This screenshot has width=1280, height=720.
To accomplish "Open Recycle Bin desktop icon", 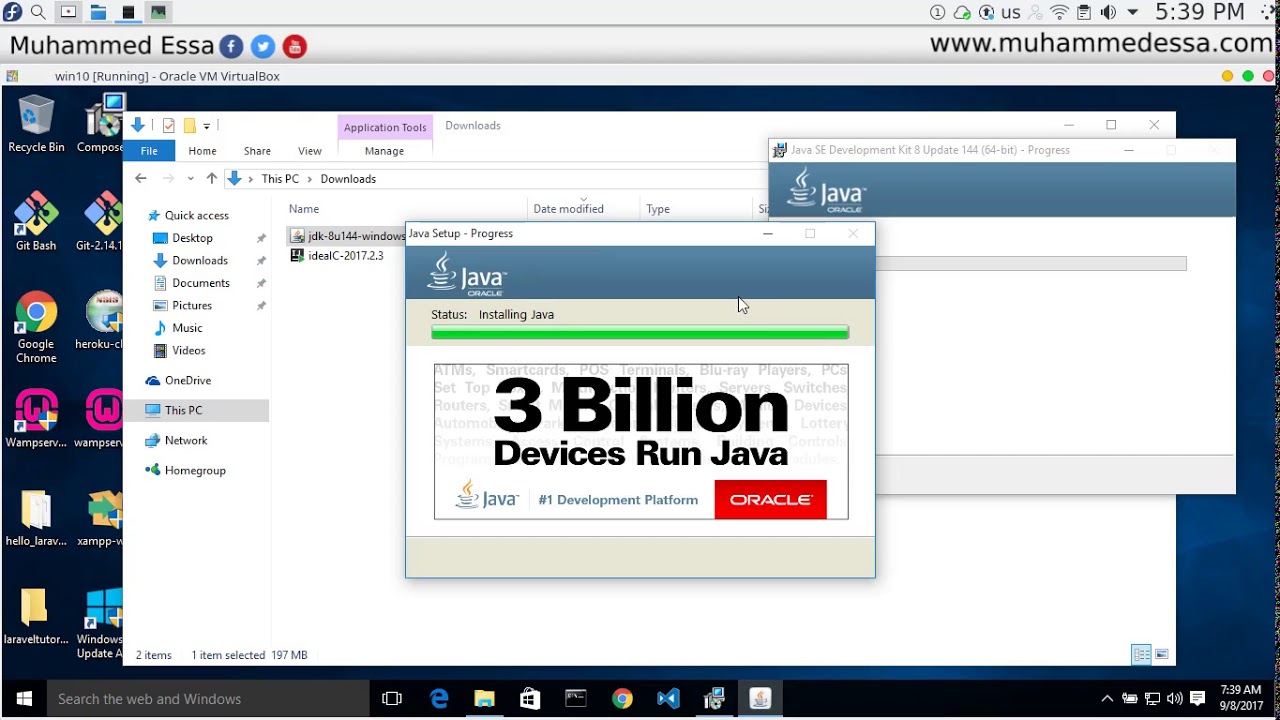I will [x=36, y=125].
